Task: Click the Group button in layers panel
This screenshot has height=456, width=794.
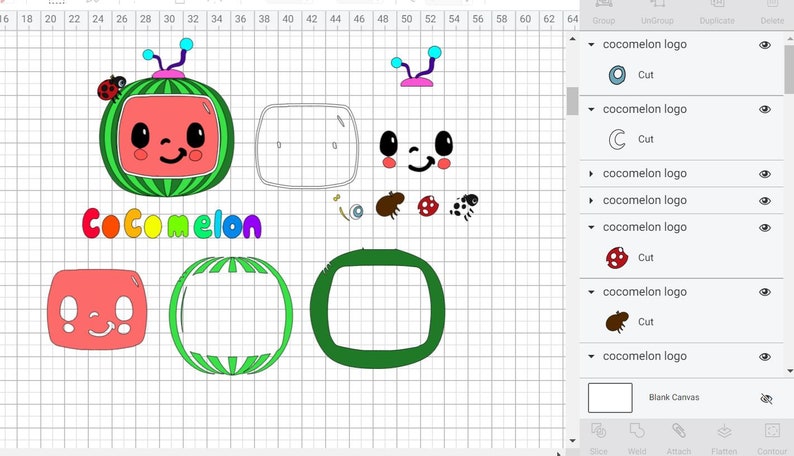Action: click(x=604, y=13)
